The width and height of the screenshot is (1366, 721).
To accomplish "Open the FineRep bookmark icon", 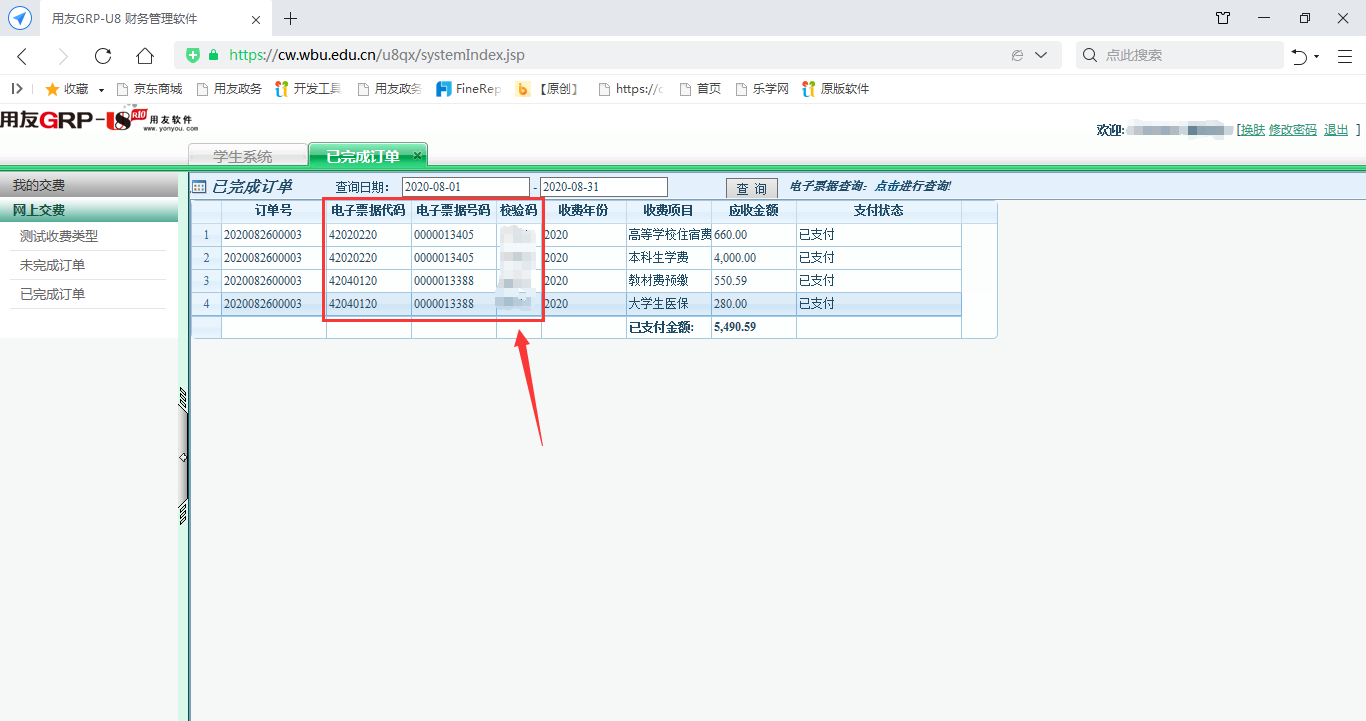I will pyautogui.click(x=443, y=89).
